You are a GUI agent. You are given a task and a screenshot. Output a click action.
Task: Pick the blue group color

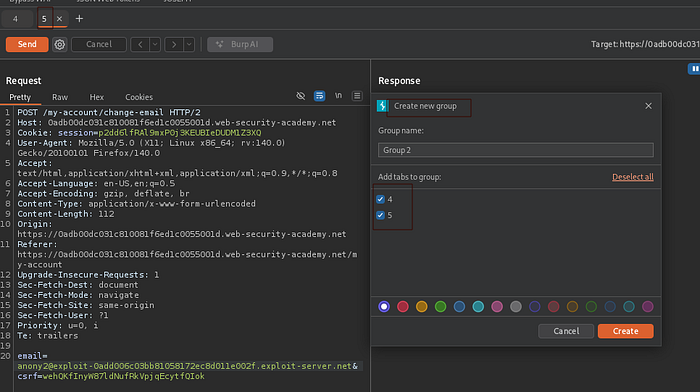[x=459, y=306]
